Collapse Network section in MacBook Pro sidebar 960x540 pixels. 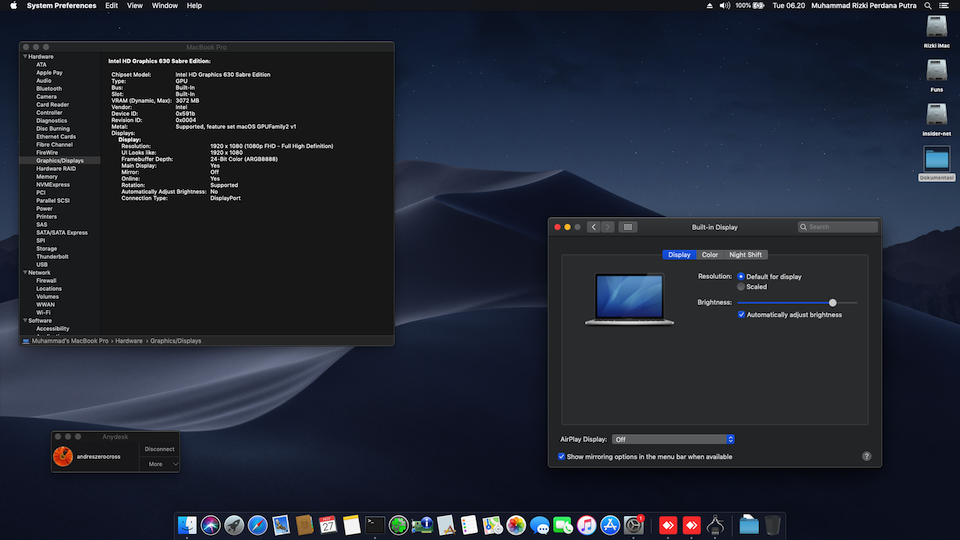pos(25,272)
